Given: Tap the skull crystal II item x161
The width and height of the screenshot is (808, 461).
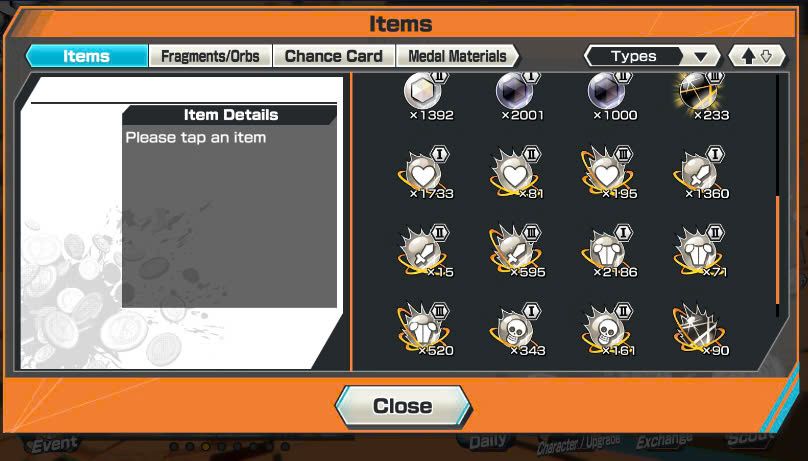Looking at the screenshot, I should coord(608,331).
